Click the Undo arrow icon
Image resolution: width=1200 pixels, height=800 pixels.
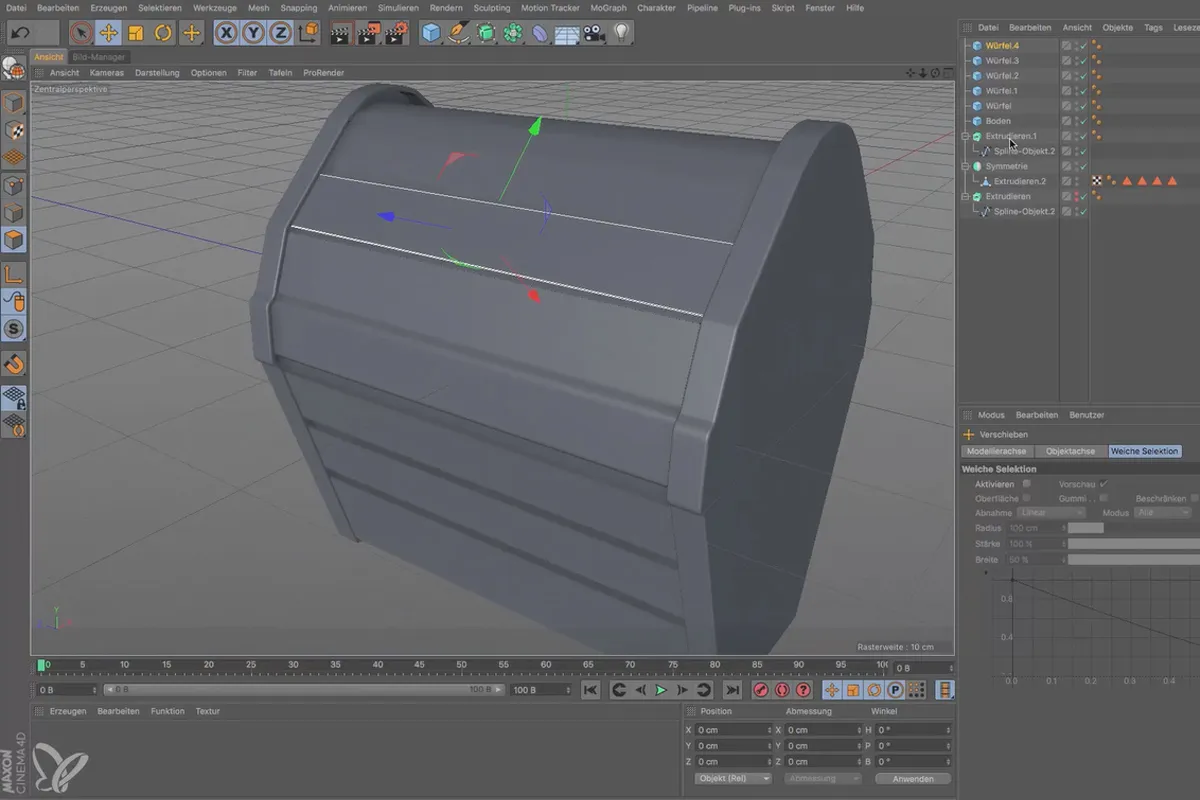tap(18, 33)
